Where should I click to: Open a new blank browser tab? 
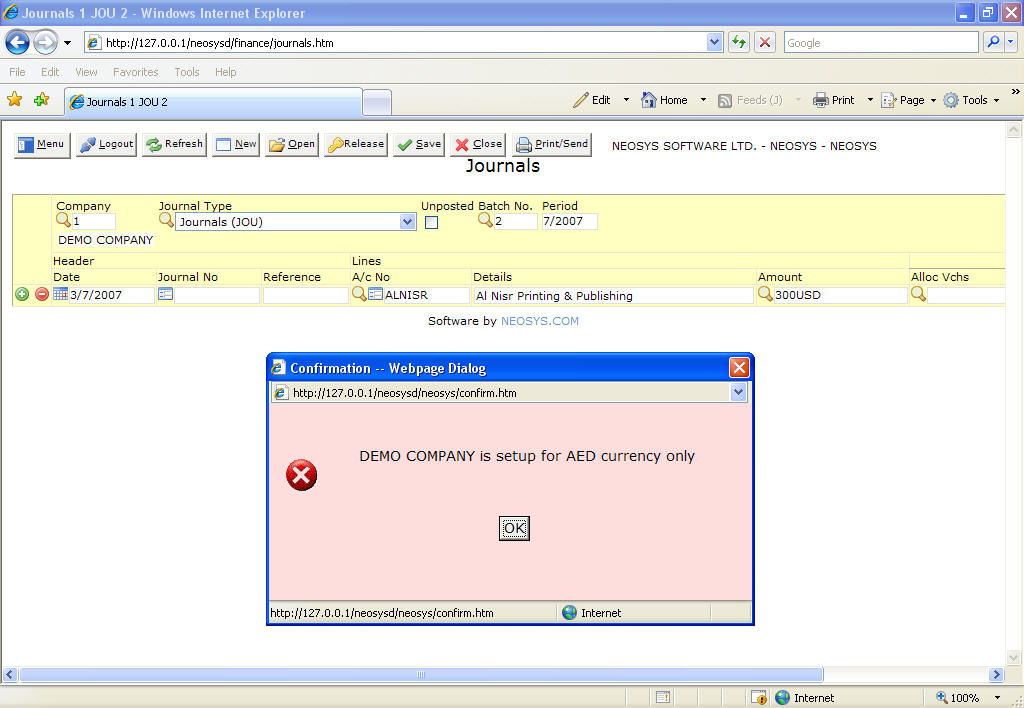pos(377,103)
